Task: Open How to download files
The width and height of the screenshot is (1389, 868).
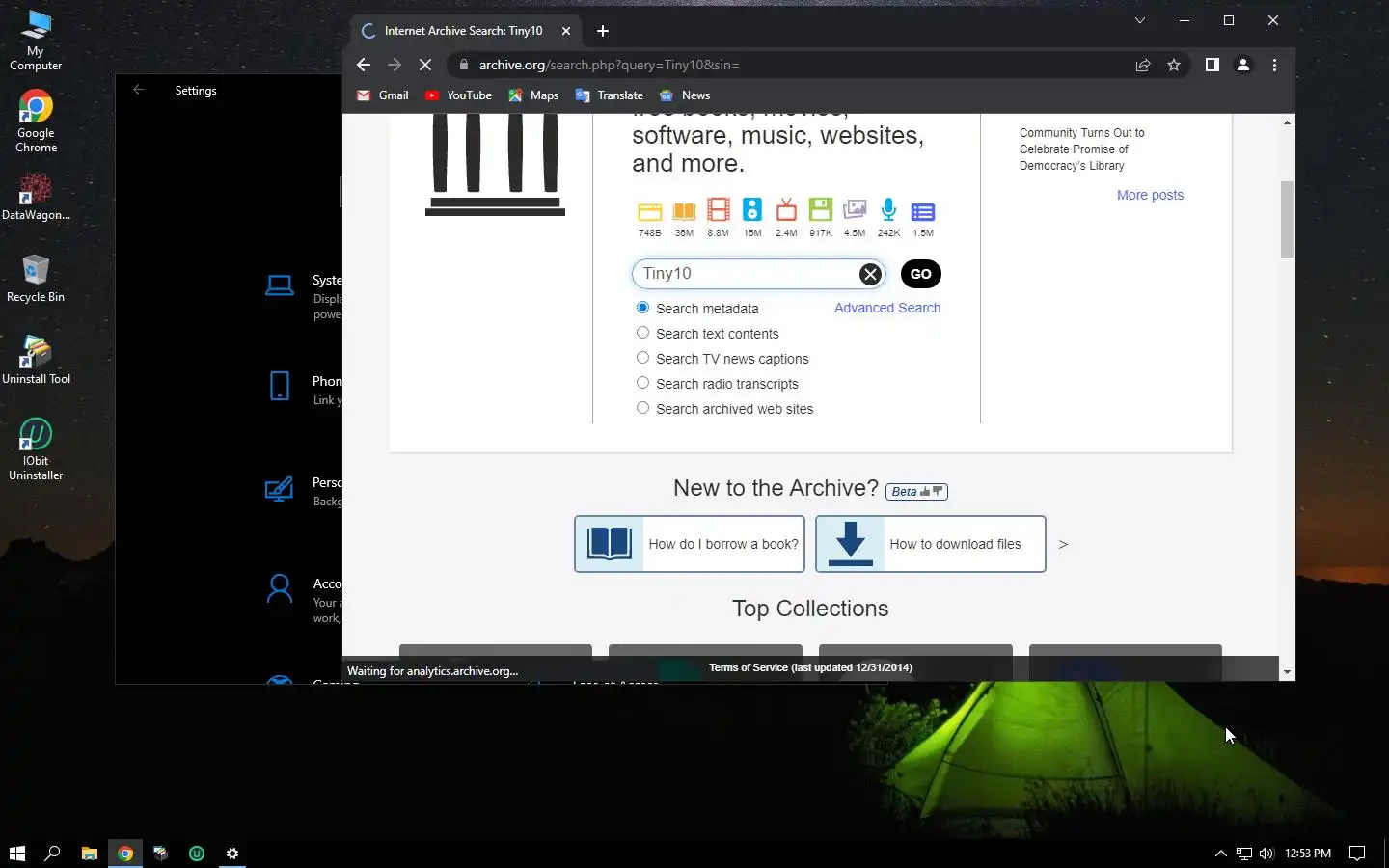Action: (931, 544)
